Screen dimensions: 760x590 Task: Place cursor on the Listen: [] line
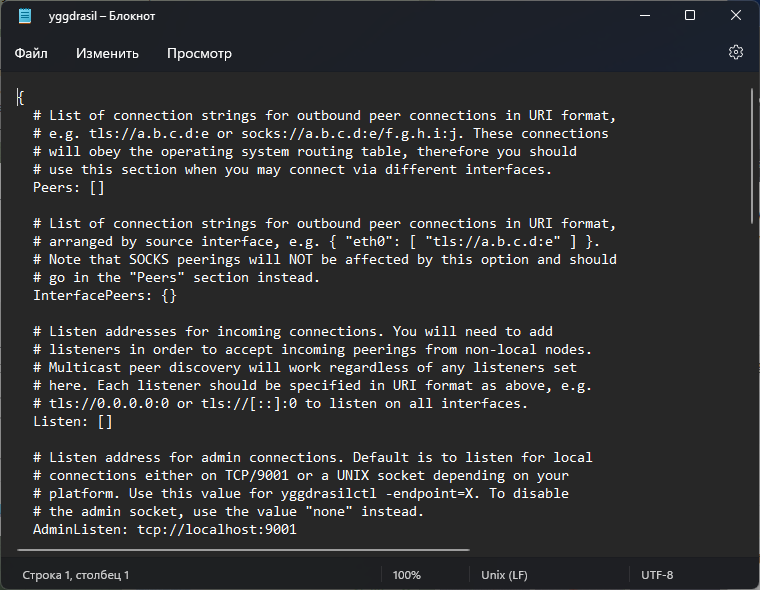(x=72, y=422)
